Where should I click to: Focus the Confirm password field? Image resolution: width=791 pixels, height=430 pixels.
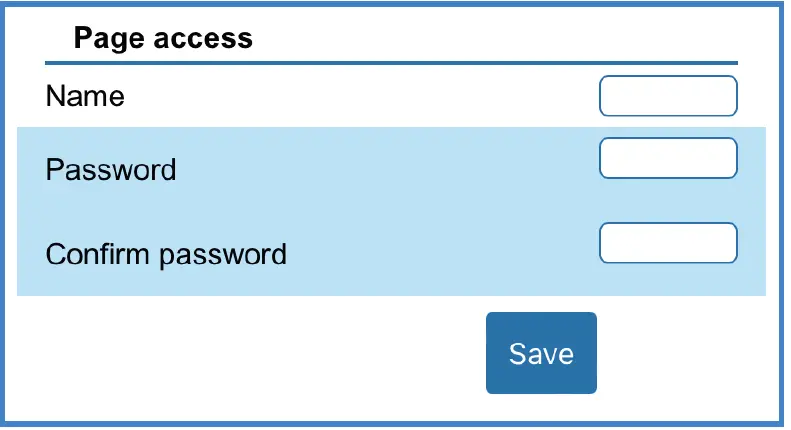668,243
